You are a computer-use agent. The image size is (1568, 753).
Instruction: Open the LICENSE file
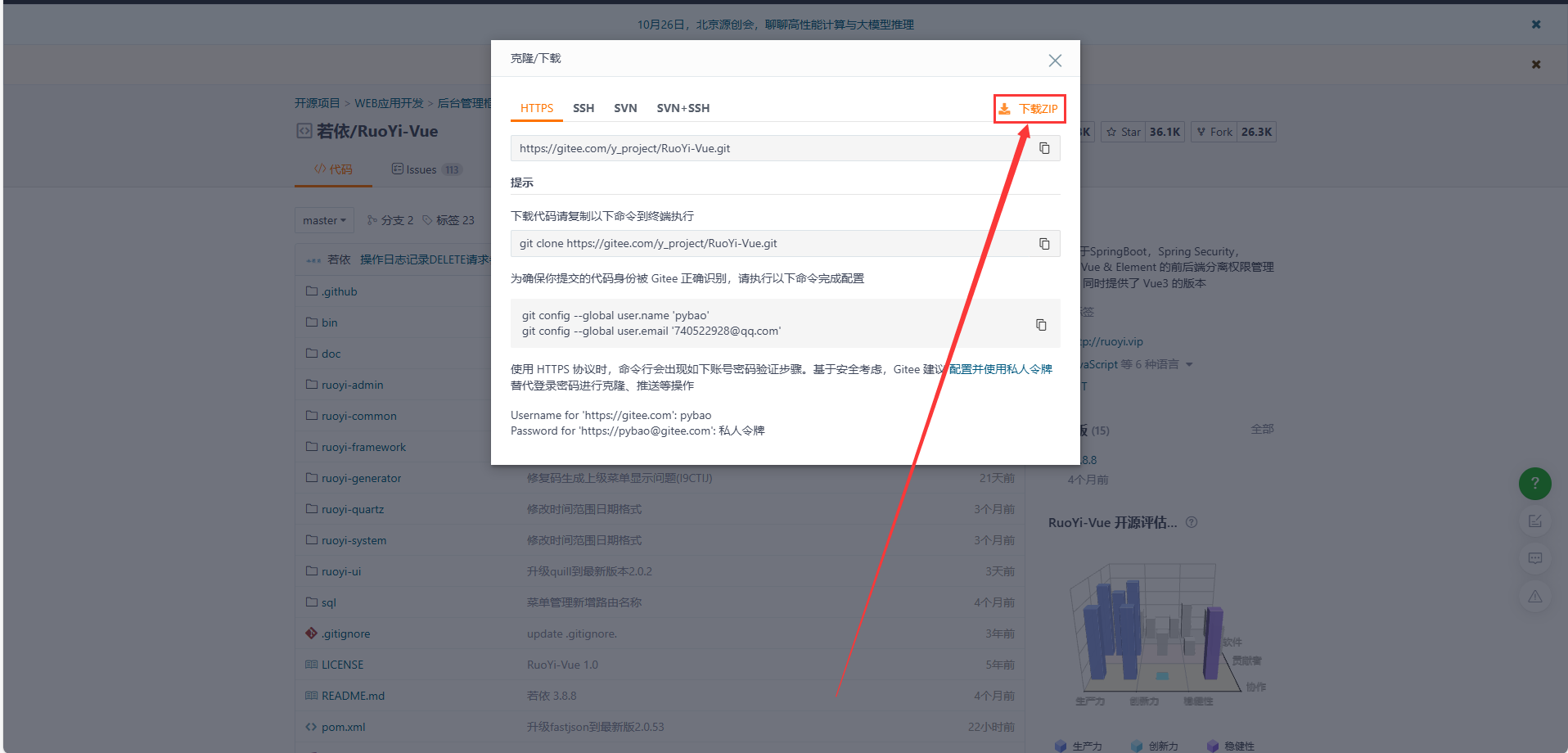[342, 665]
